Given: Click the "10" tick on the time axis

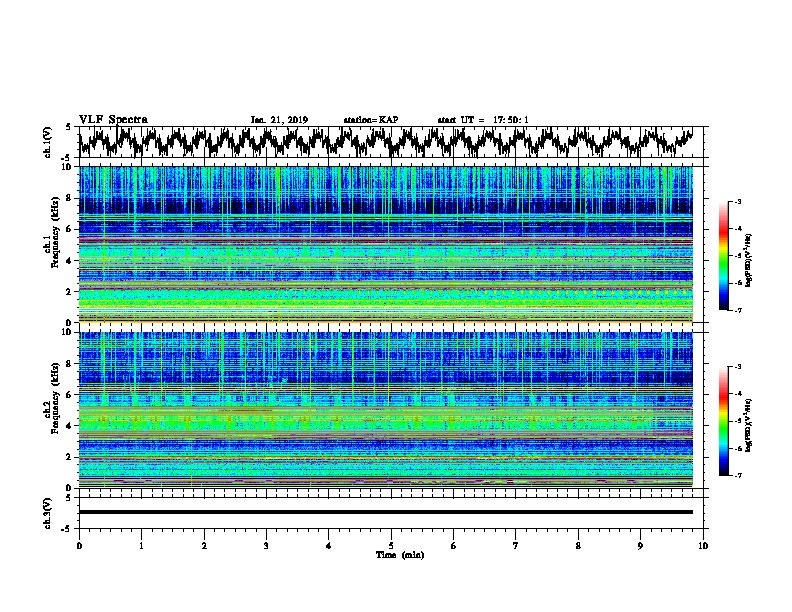Looking at the screenshot, I should tap(703, 546).
